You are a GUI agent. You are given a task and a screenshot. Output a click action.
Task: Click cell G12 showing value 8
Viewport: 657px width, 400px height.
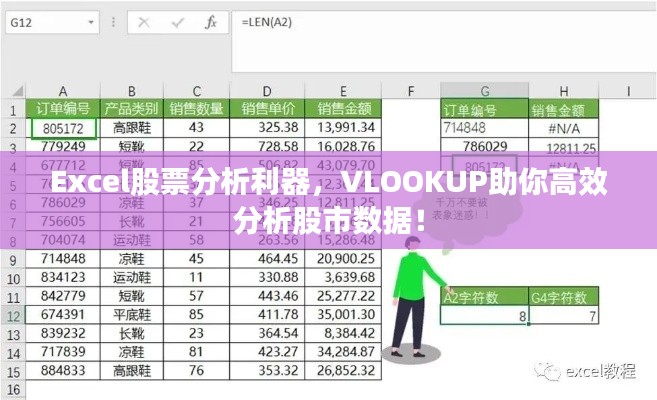485,316
